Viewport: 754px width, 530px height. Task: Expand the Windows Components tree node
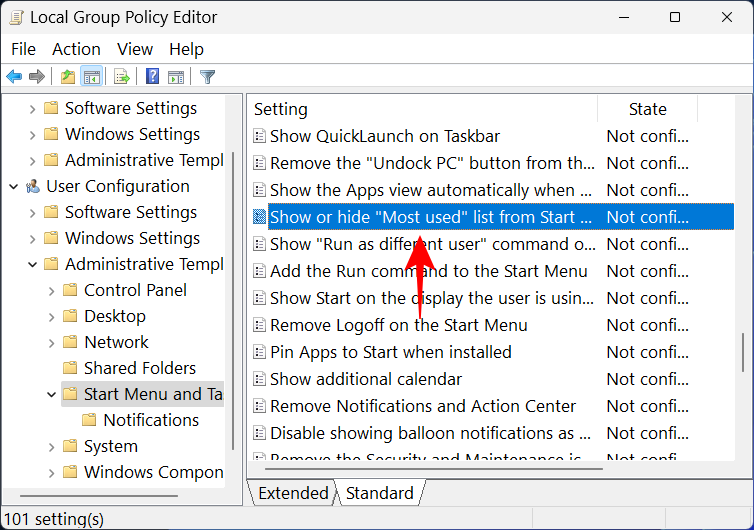tap(51, 472)
